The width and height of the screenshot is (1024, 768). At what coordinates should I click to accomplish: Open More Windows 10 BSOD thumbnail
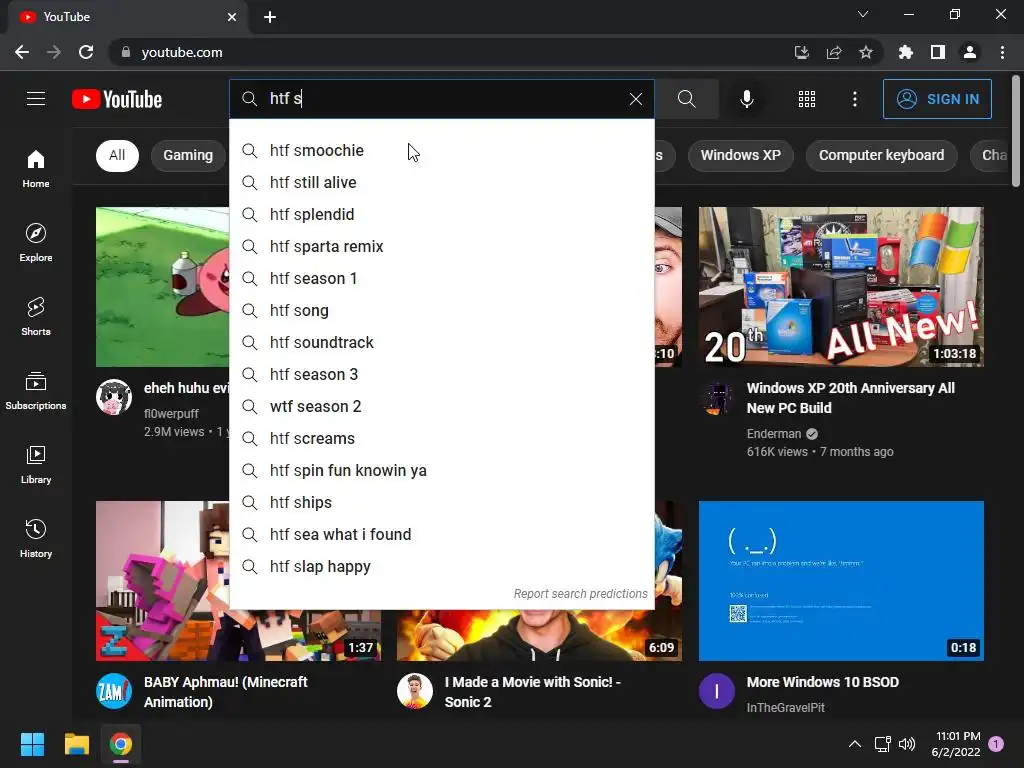[841, 581]
